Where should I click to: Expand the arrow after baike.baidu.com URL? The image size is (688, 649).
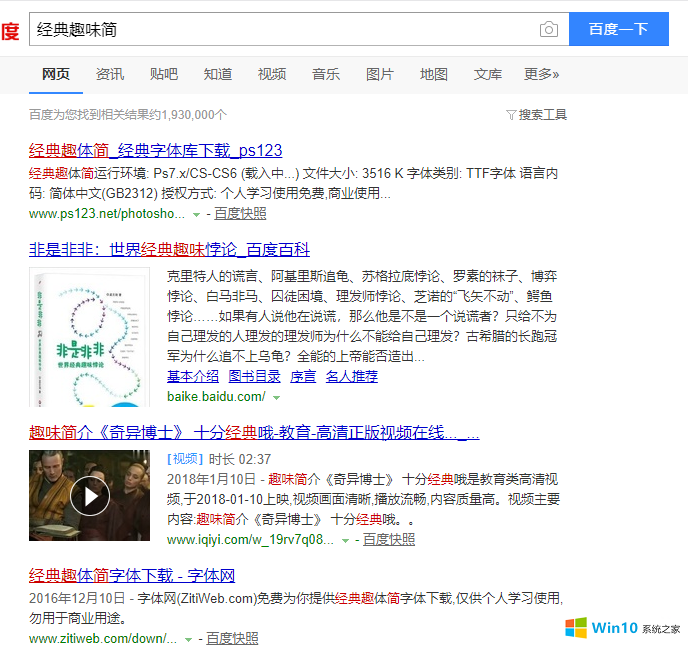tap(276, 398)
